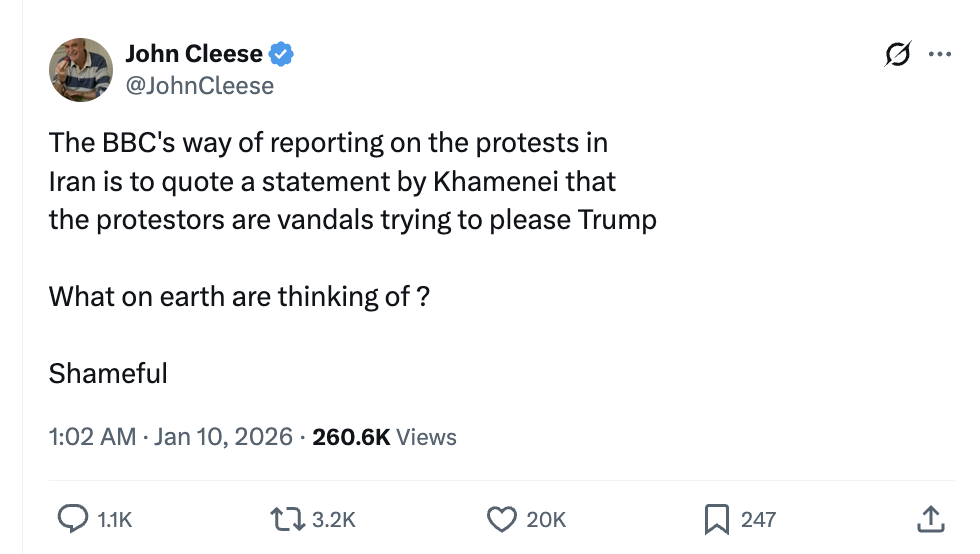Open John Cleese's profile picture
The height and width of the screenshot is (554, 980).
click(81, 70)
